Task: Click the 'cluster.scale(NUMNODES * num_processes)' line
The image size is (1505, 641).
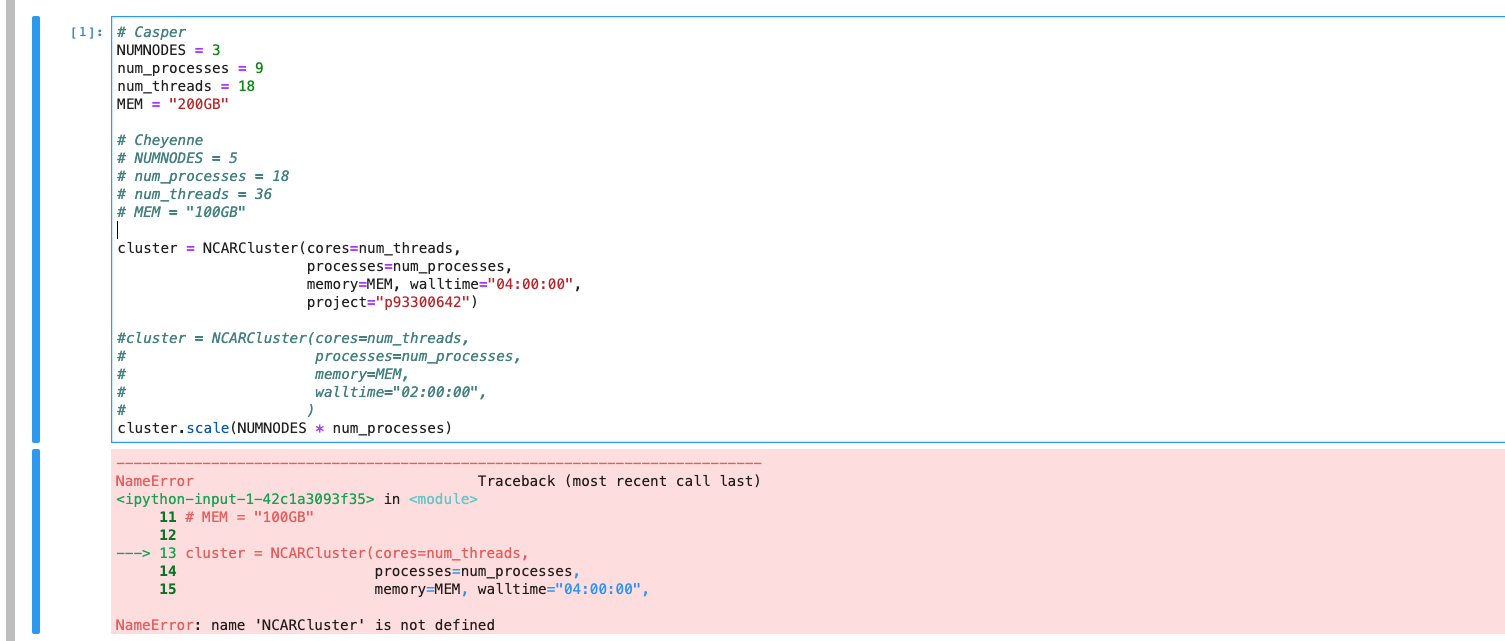Action: (x=285, y=428)
